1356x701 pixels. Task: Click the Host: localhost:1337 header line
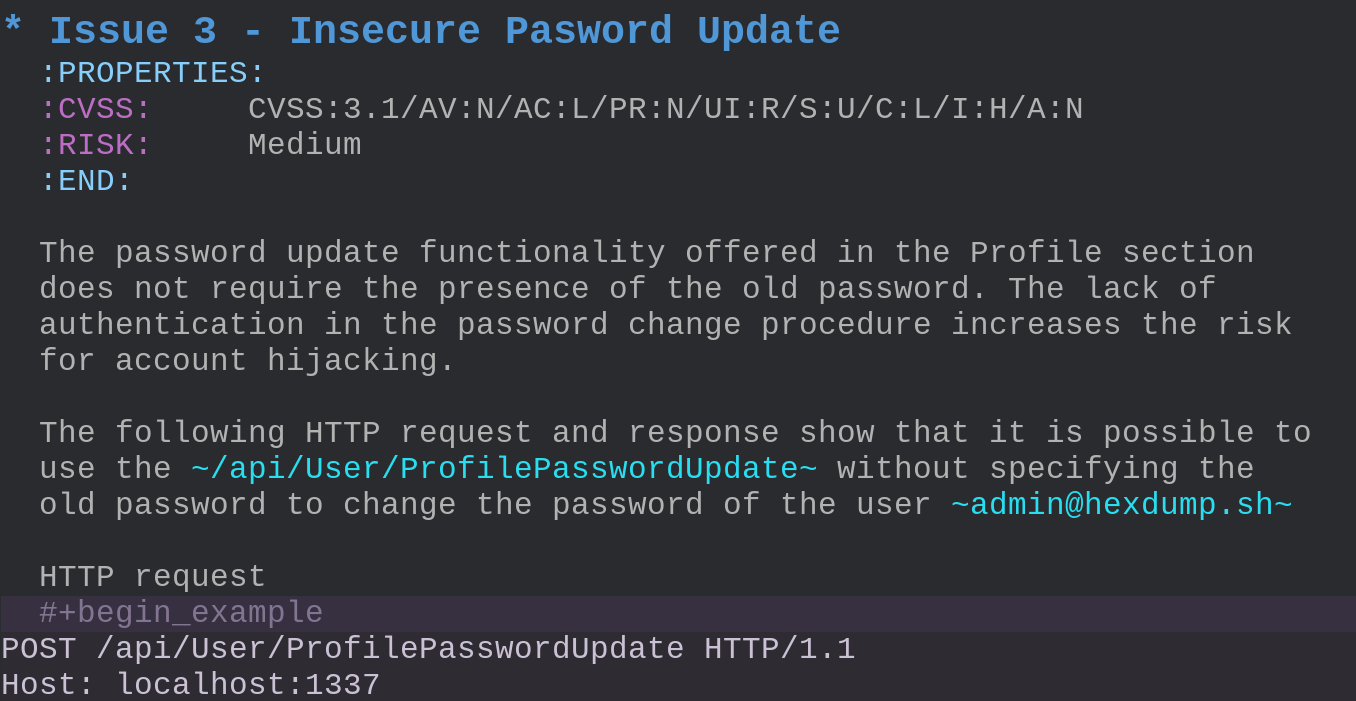(190, 685)
